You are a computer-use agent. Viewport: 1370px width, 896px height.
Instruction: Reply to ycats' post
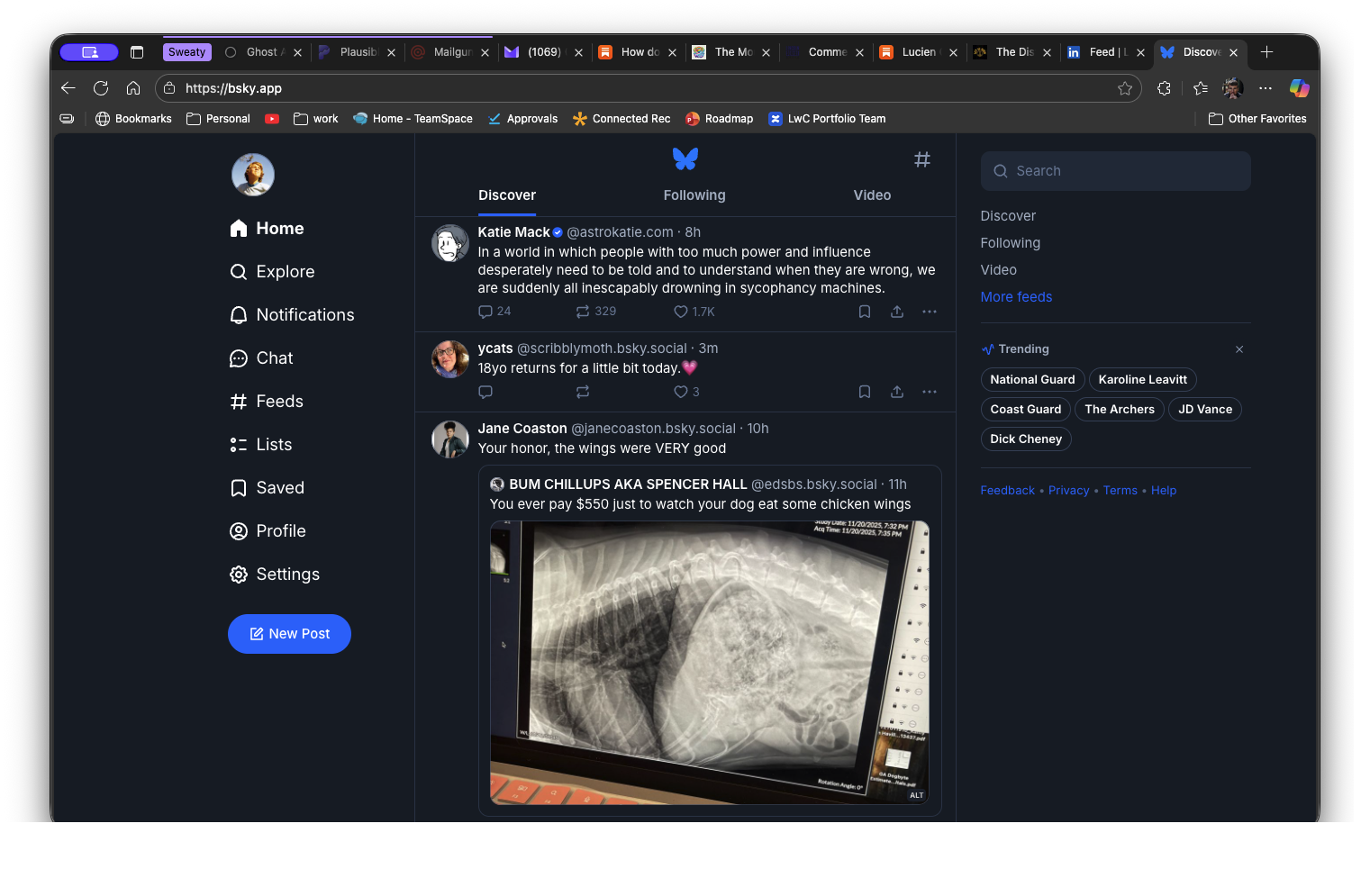485,392
